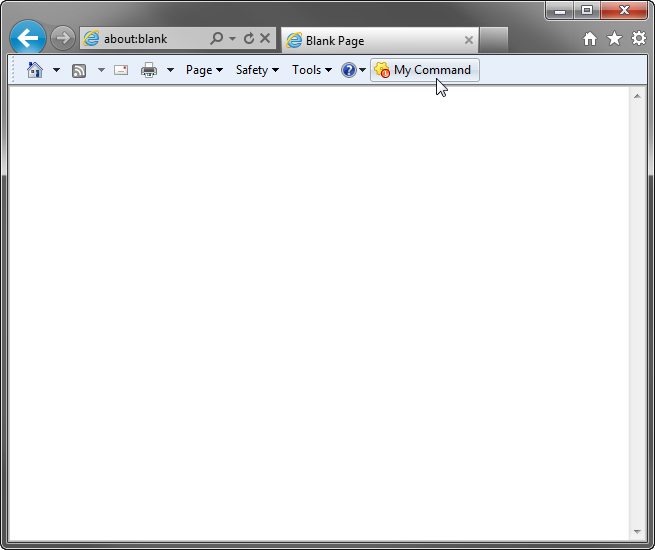Close the Blank Page tab
Screen dimensions: 655x550
469,41
